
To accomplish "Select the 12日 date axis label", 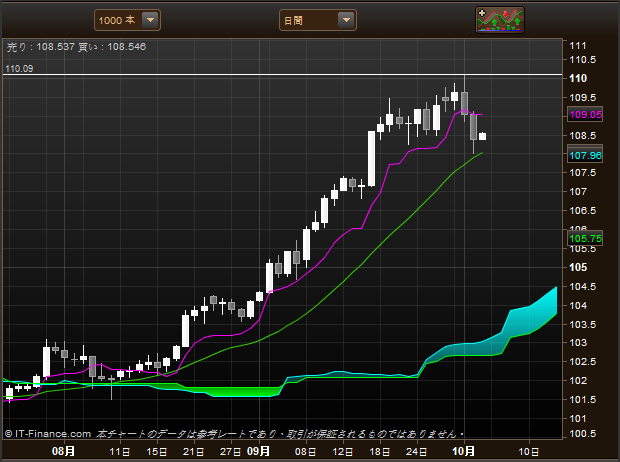I will [343, 452].
